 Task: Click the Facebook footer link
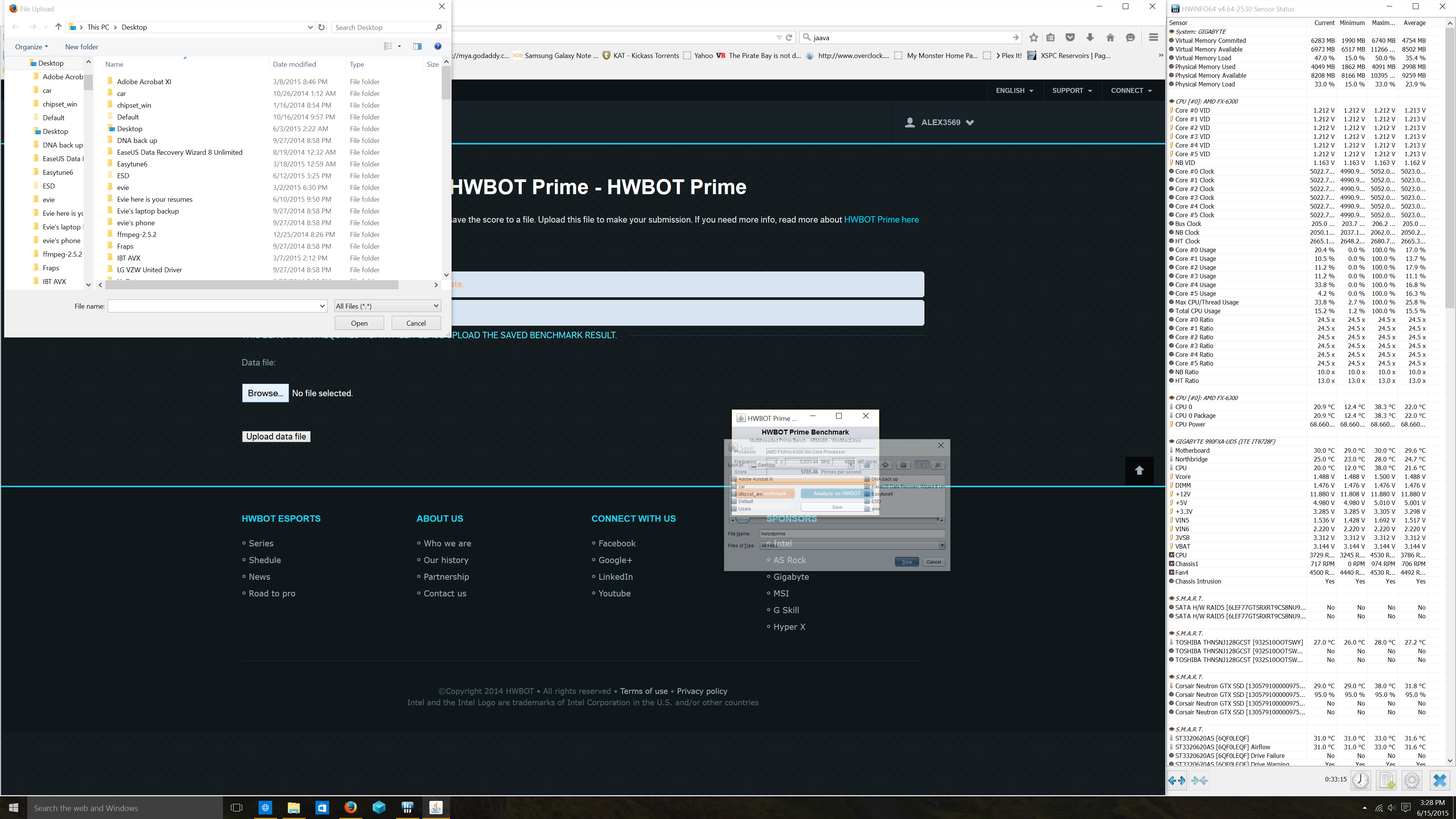[x=617, y=543]
